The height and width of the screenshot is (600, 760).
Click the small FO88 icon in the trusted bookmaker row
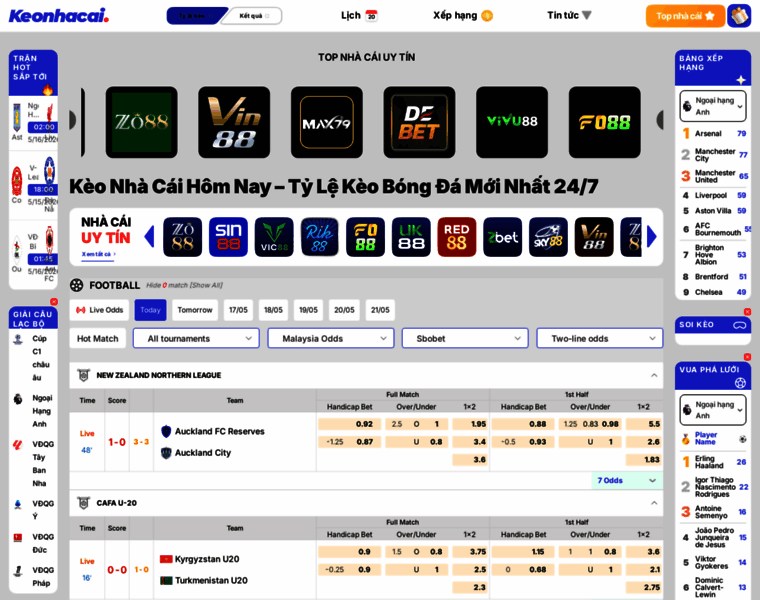[365, 237]
